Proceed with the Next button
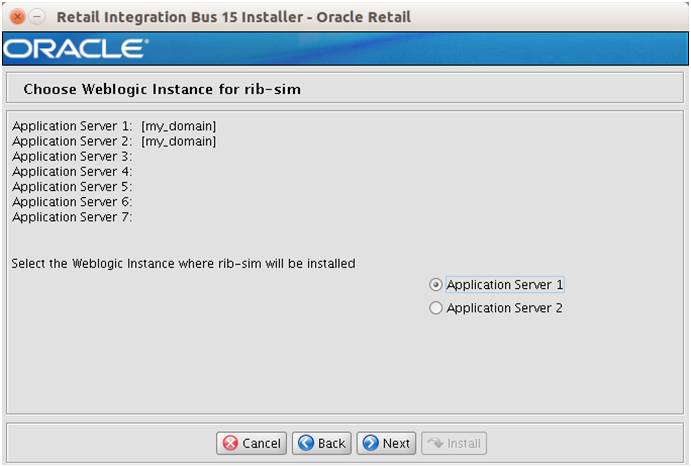This screenshot has height=467, width=691. [386, 443]
